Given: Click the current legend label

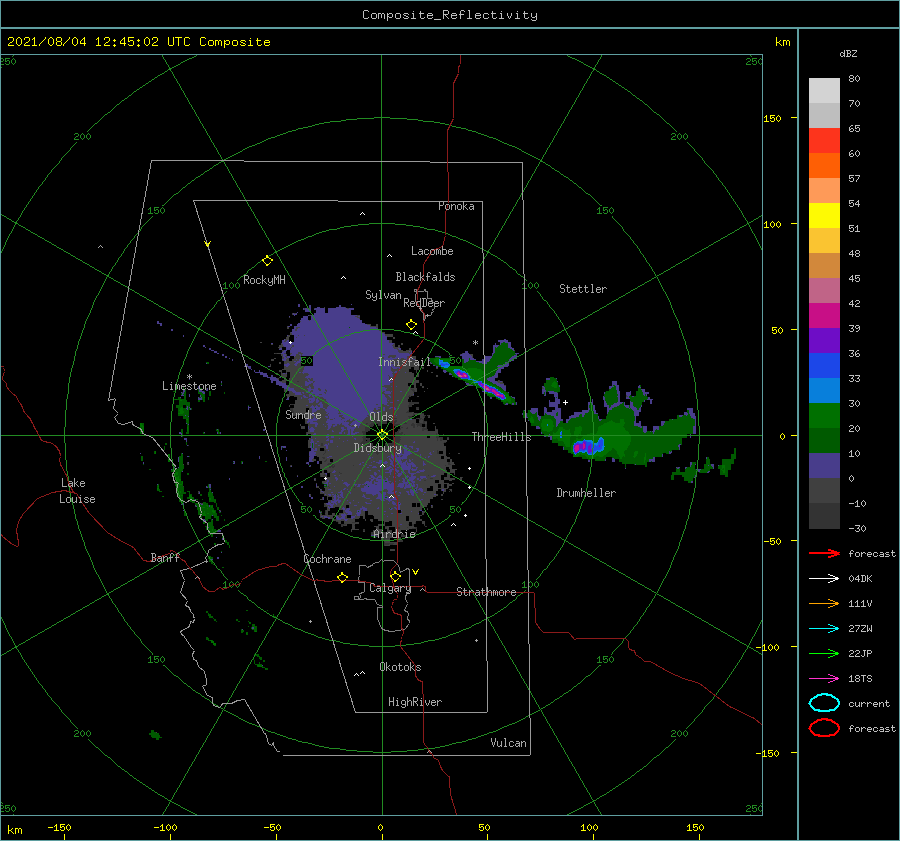Looking at the screenshot, I should 869,703.
